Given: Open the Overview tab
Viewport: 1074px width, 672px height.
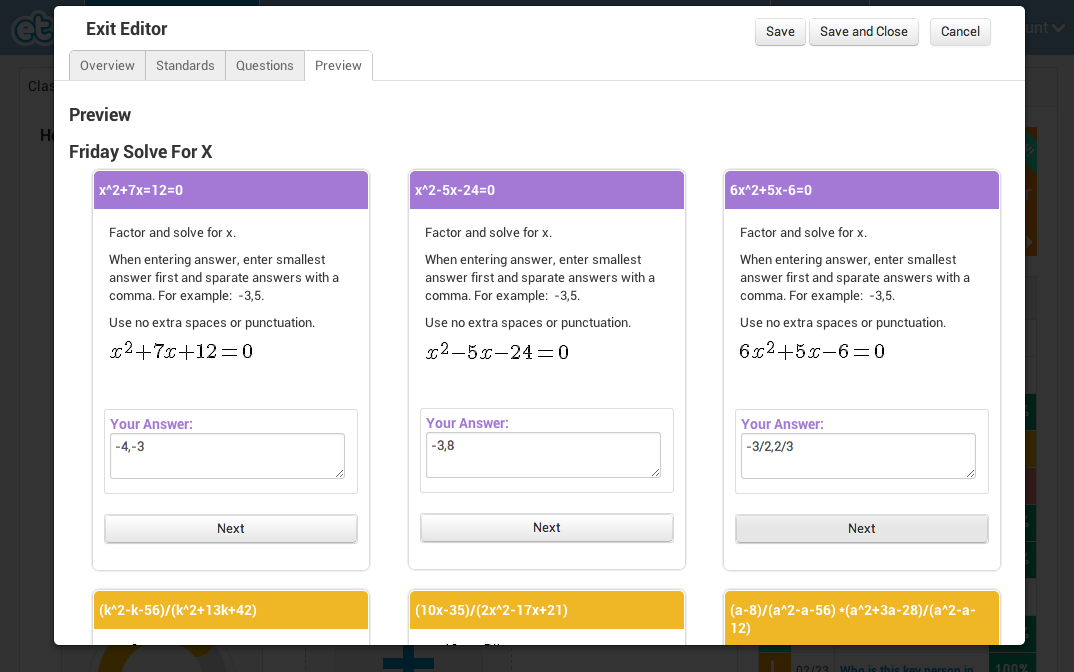Looking at the screenshot, I should click(x=107, y=66).
